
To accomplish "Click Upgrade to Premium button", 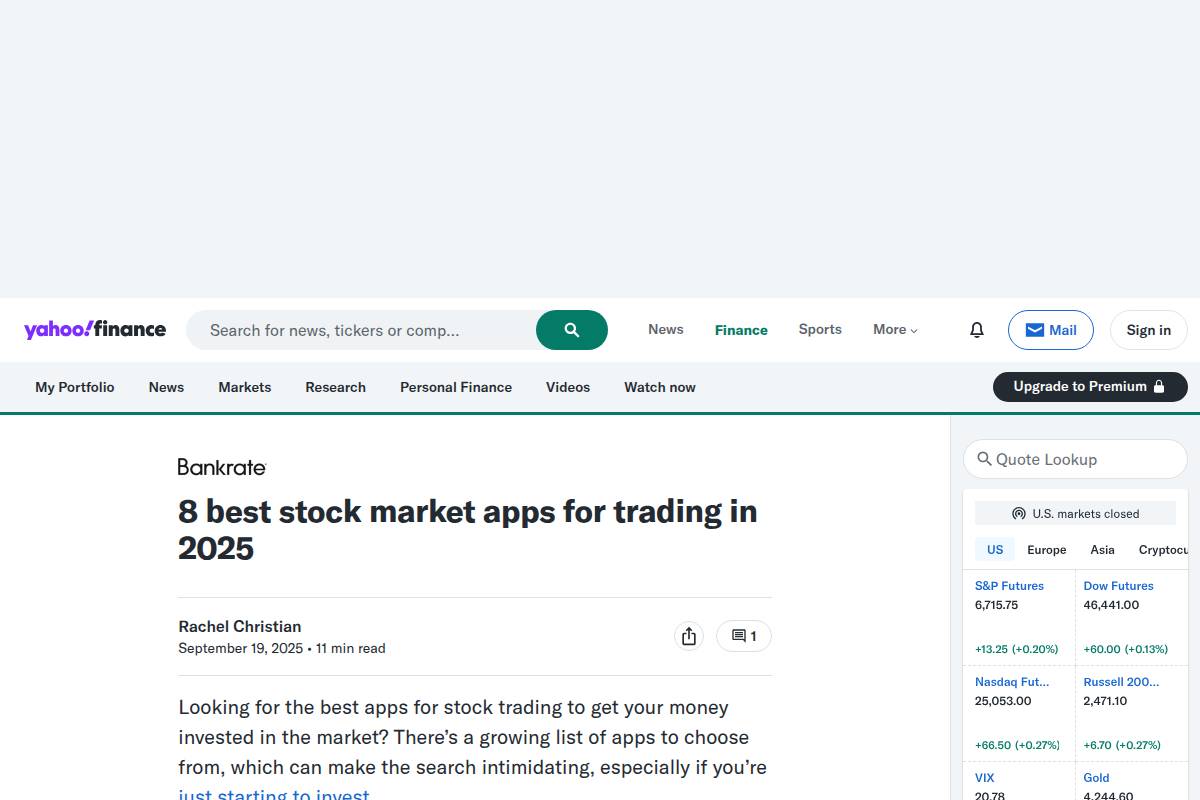I will pos(1089,387).
